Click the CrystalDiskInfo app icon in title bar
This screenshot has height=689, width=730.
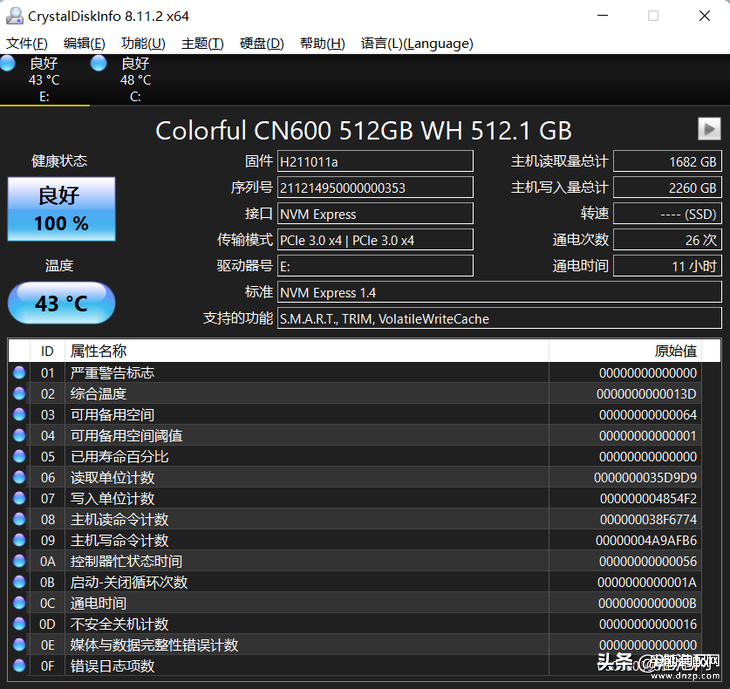click(14, 16)
